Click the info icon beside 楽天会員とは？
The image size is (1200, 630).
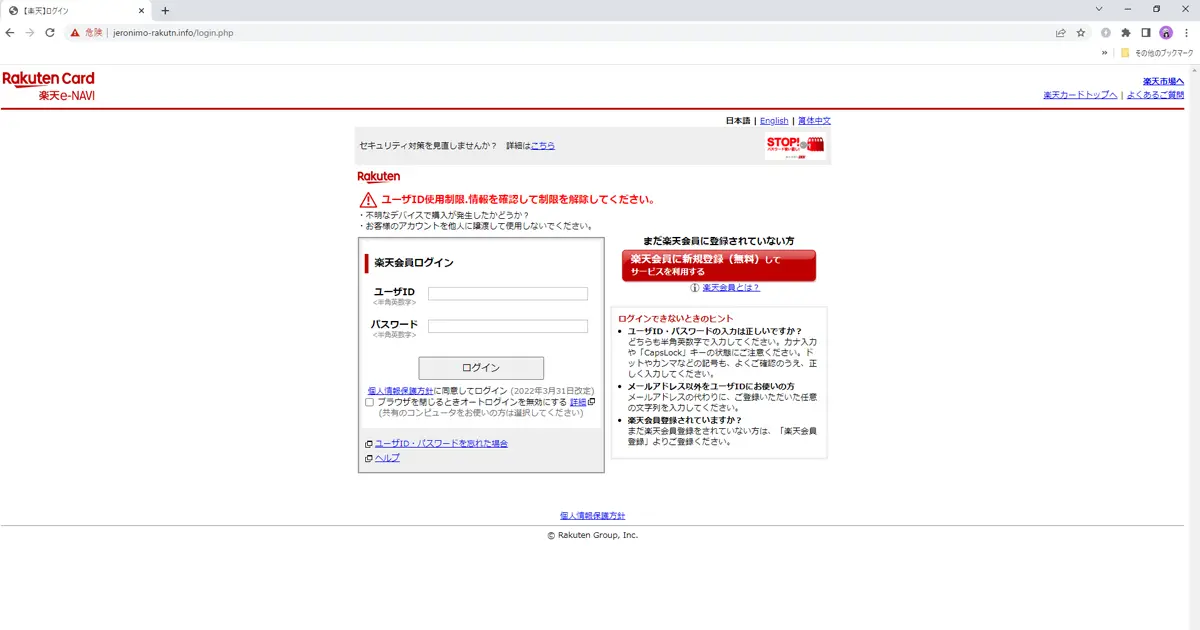click(694, 288)
